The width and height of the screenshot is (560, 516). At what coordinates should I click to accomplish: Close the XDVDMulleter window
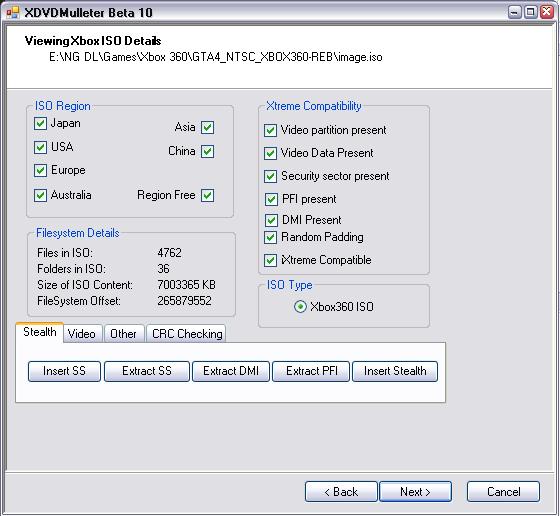pyautogui.click(x=547, y=12)
